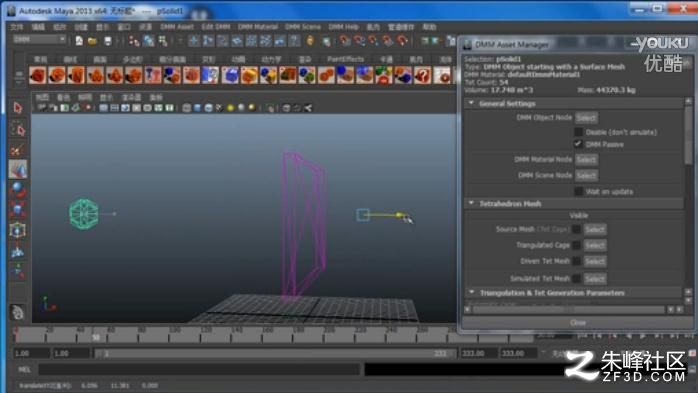Open the DMM Asset menu
This screenshot has width=698, height=393.
coord(177,27)
